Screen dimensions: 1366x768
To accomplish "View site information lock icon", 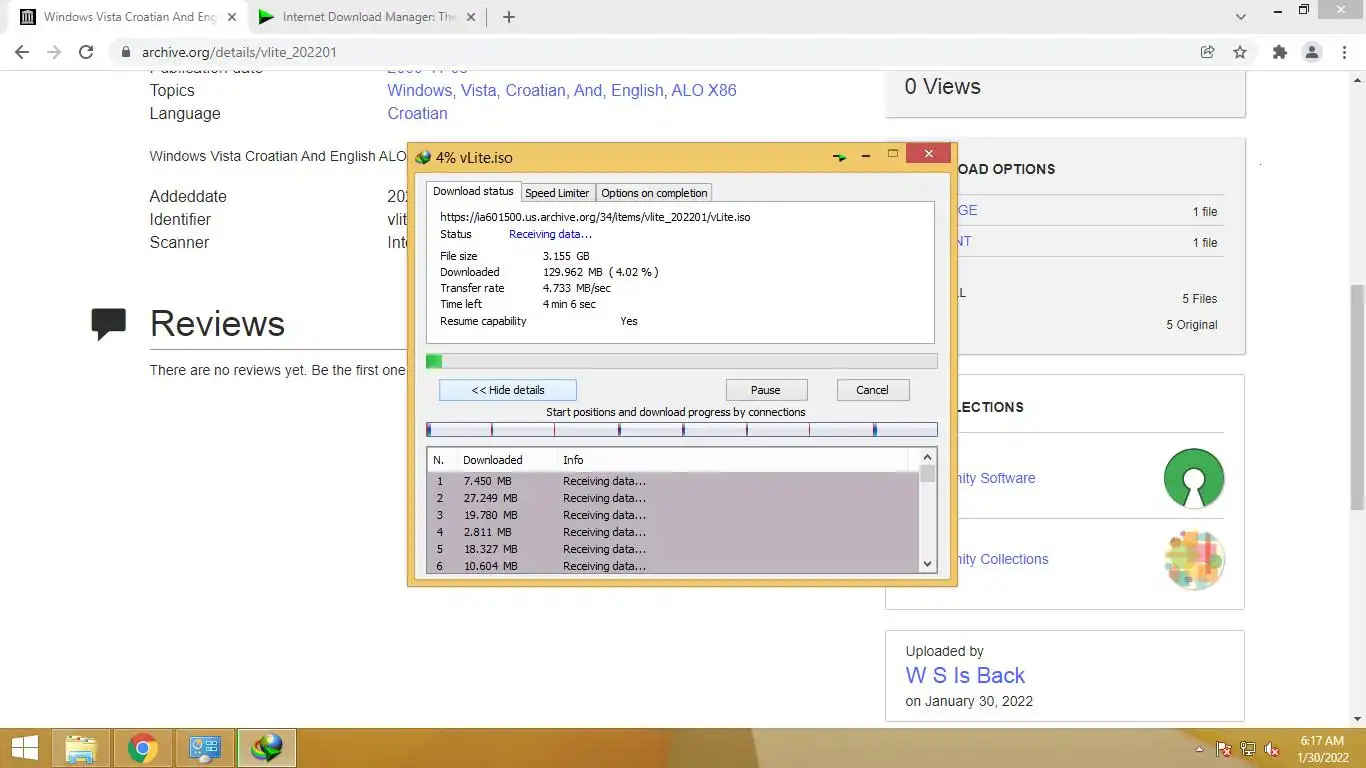I will [x=126, y=52].
